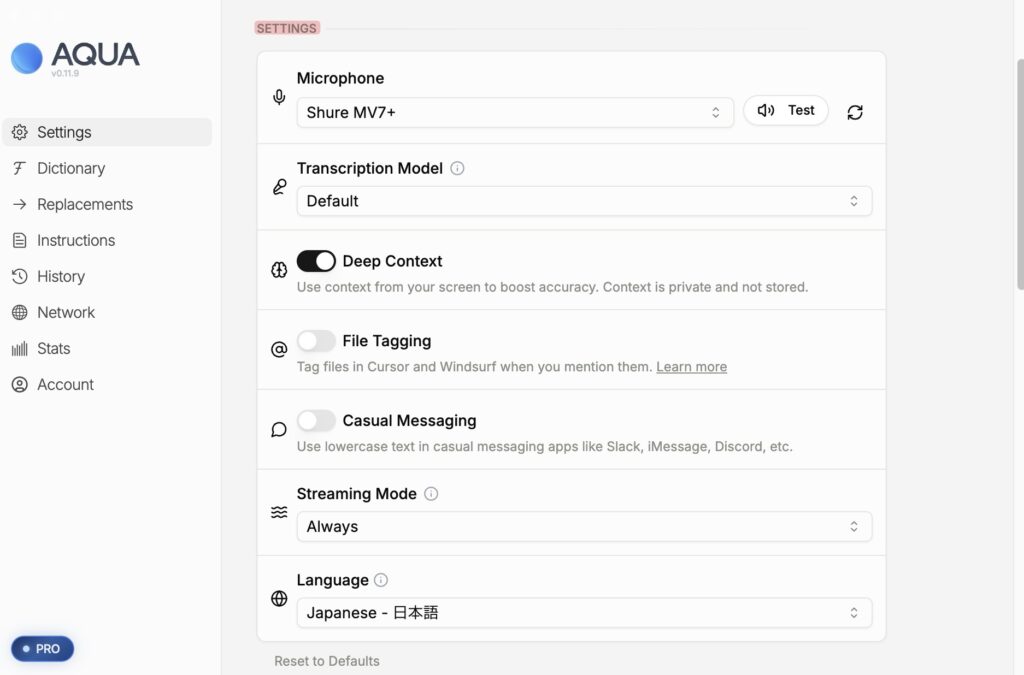
Task: Click the History clock icon in sidebar
Action: pyautogui.click(x=19, y=277)
